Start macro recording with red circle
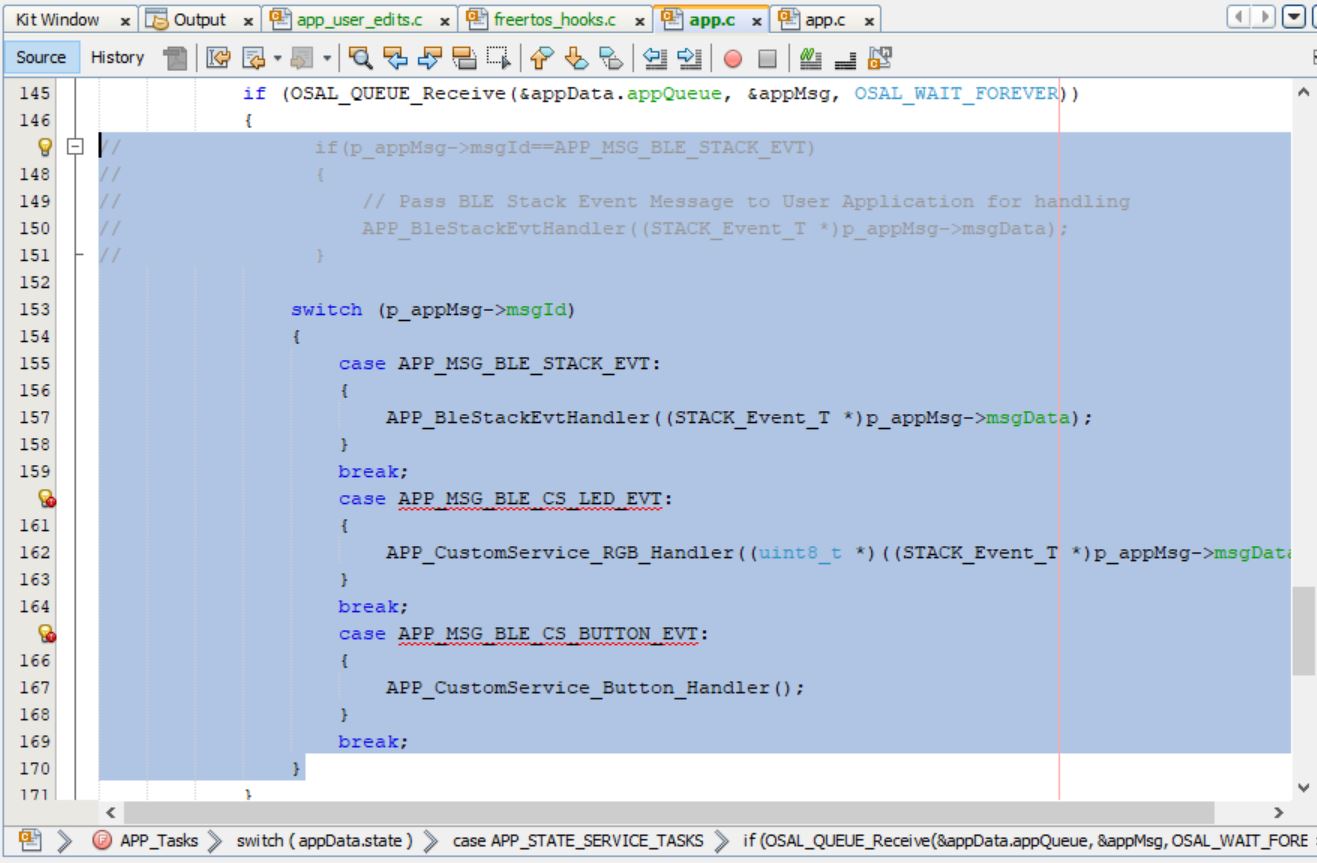Screen dimensions: 1317x863 tap(733, 58)
